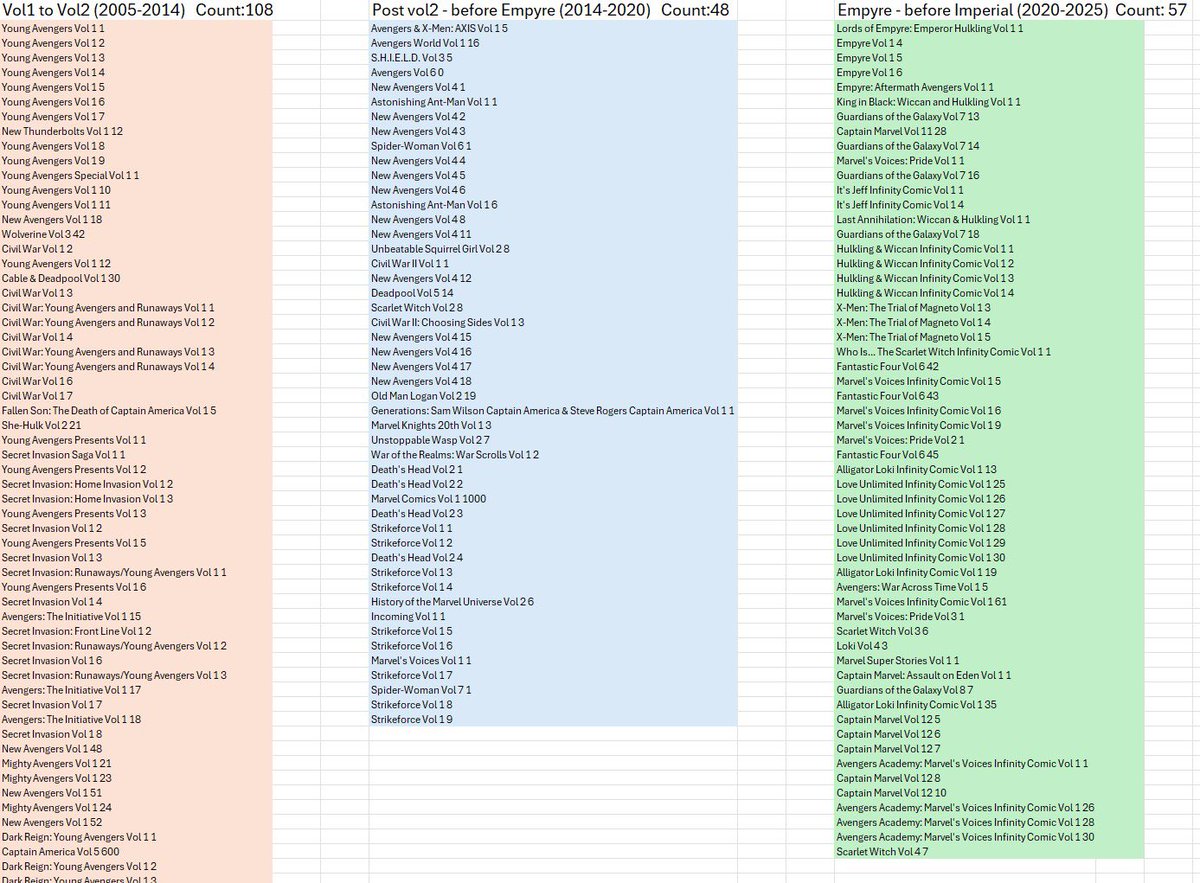Select cell 'Avengers & X-Men: AXIS Vol 1 5'
The image size is (1200, 883).
(x=553, y=29)
